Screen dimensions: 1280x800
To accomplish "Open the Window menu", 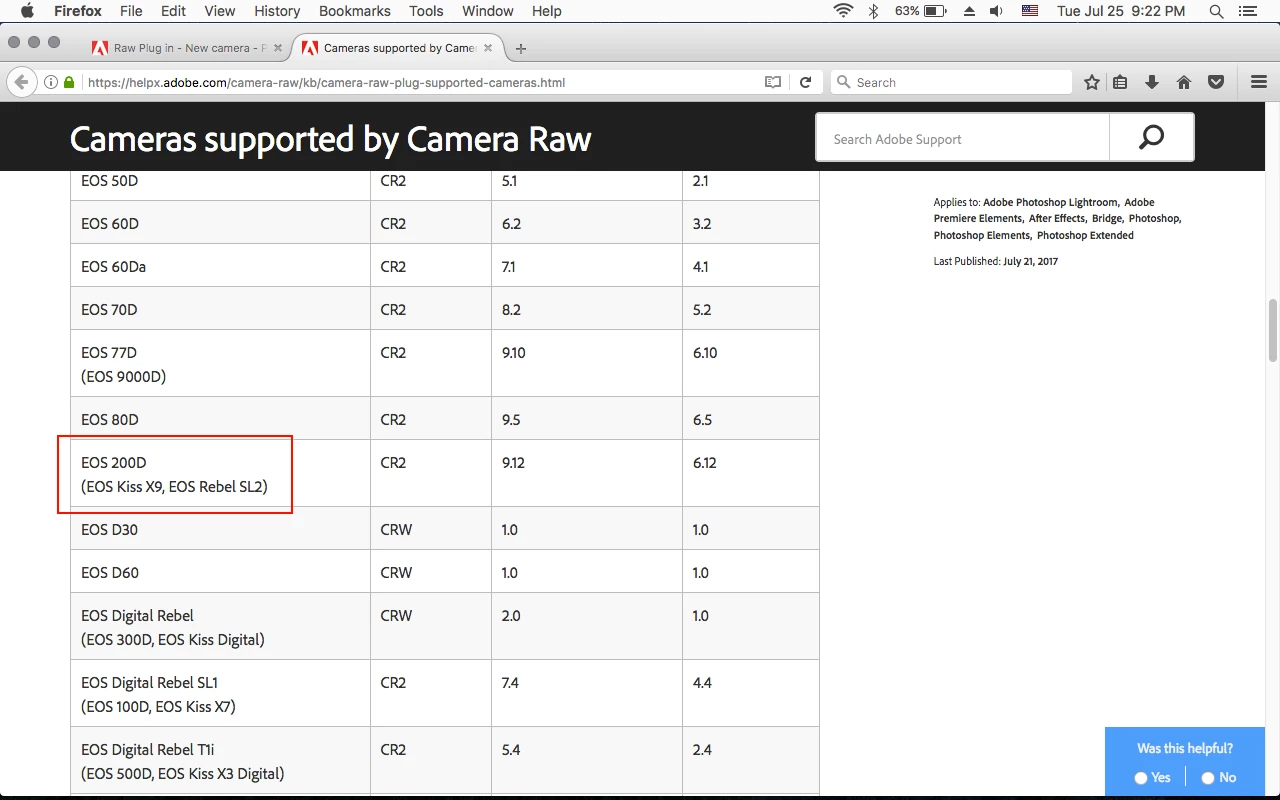I will (x=488, y=11).
